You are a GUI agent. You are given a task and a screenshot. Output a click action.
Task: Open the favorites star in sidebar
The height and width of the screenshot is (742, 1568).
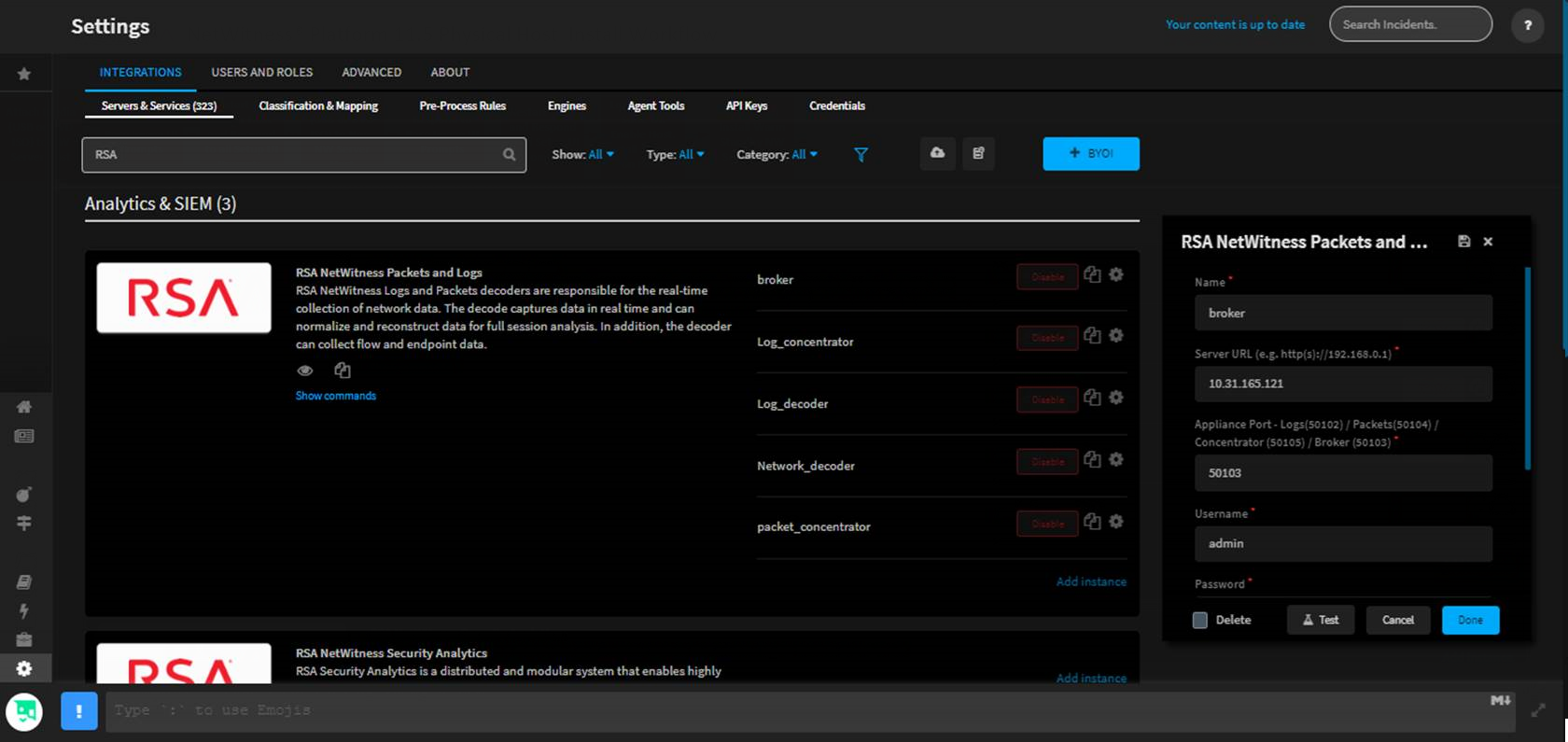click(24, 74)
